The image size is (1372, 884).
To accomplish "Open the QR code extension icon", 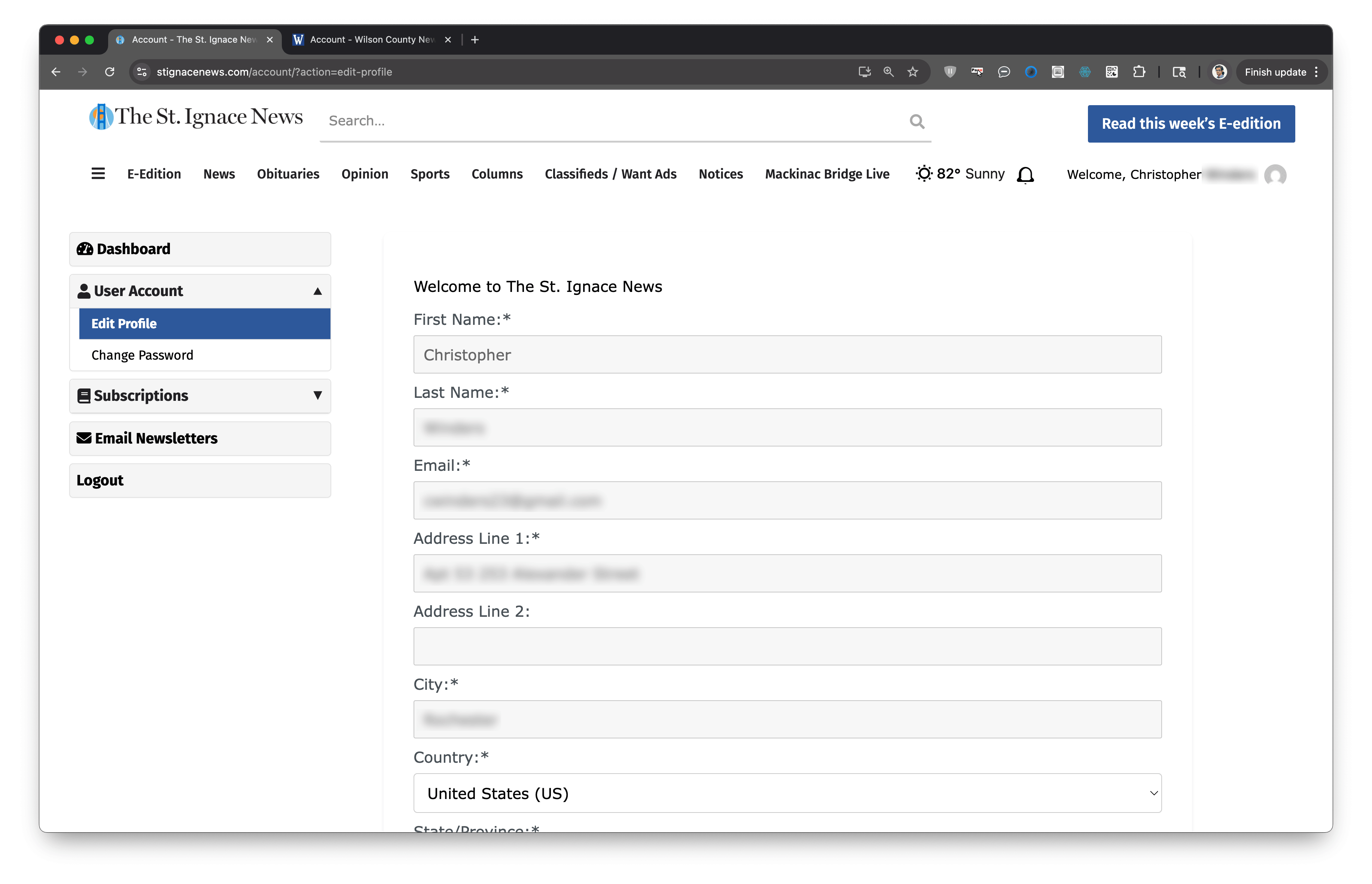I will pyautogui.click(x=1112, y=72).
